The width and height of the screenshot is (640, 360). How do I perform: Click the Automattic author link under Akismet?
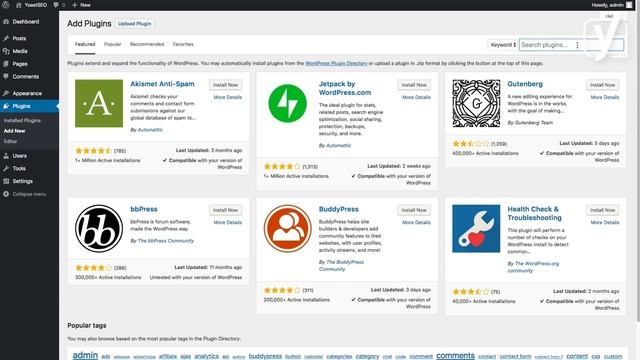tap(150, 130)
